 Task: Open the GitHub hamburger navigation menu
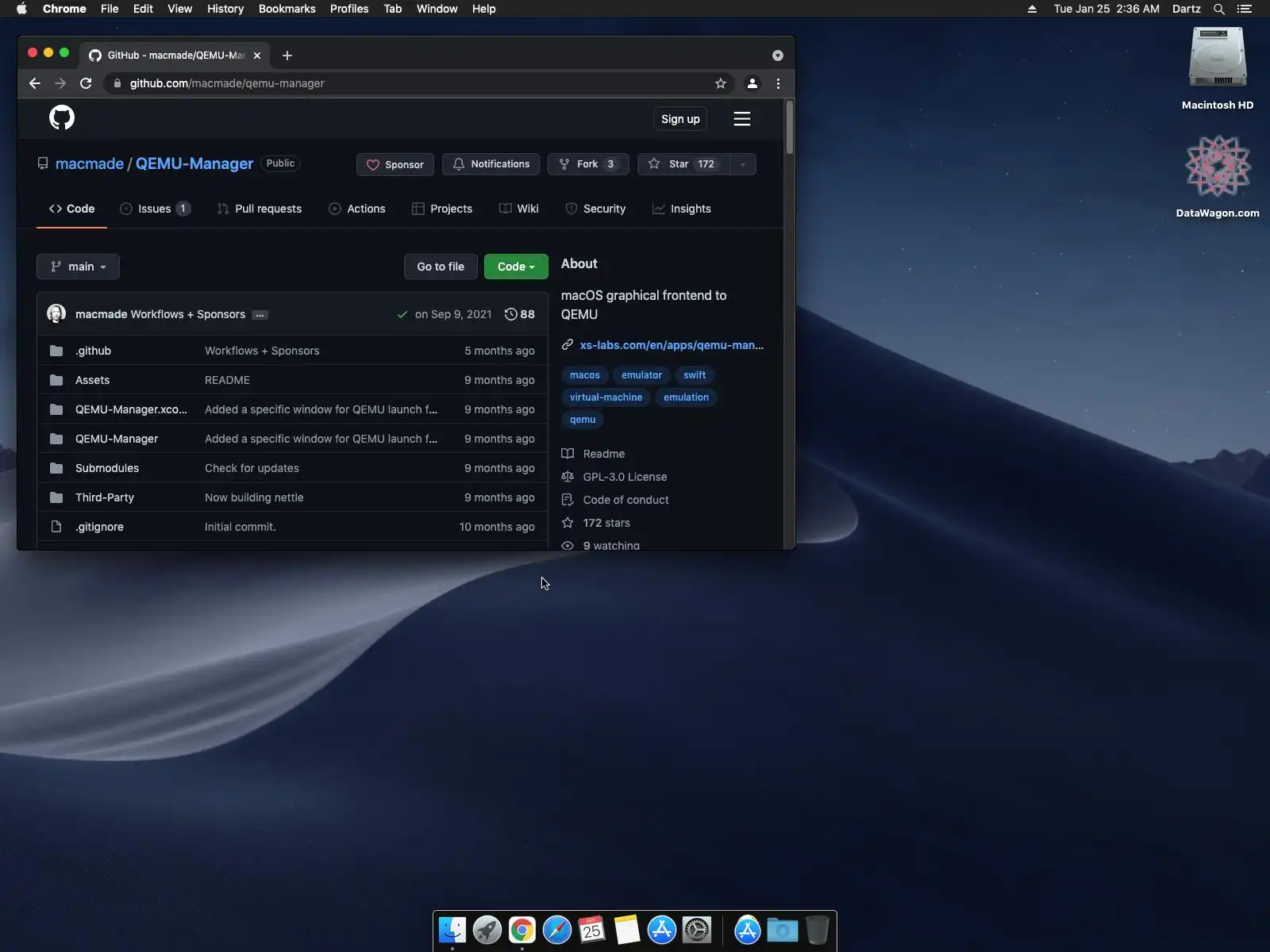click(x=742, y=119)
